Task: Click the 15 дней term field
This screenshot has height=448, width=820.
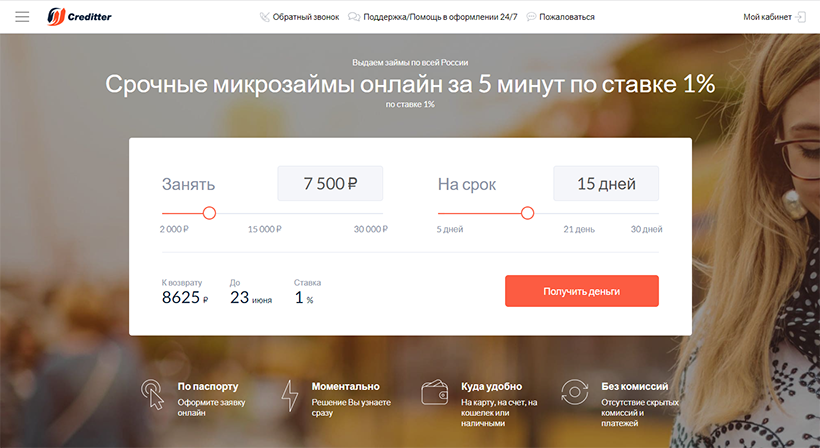Action: pyautogui.click(x=606, y=183)
